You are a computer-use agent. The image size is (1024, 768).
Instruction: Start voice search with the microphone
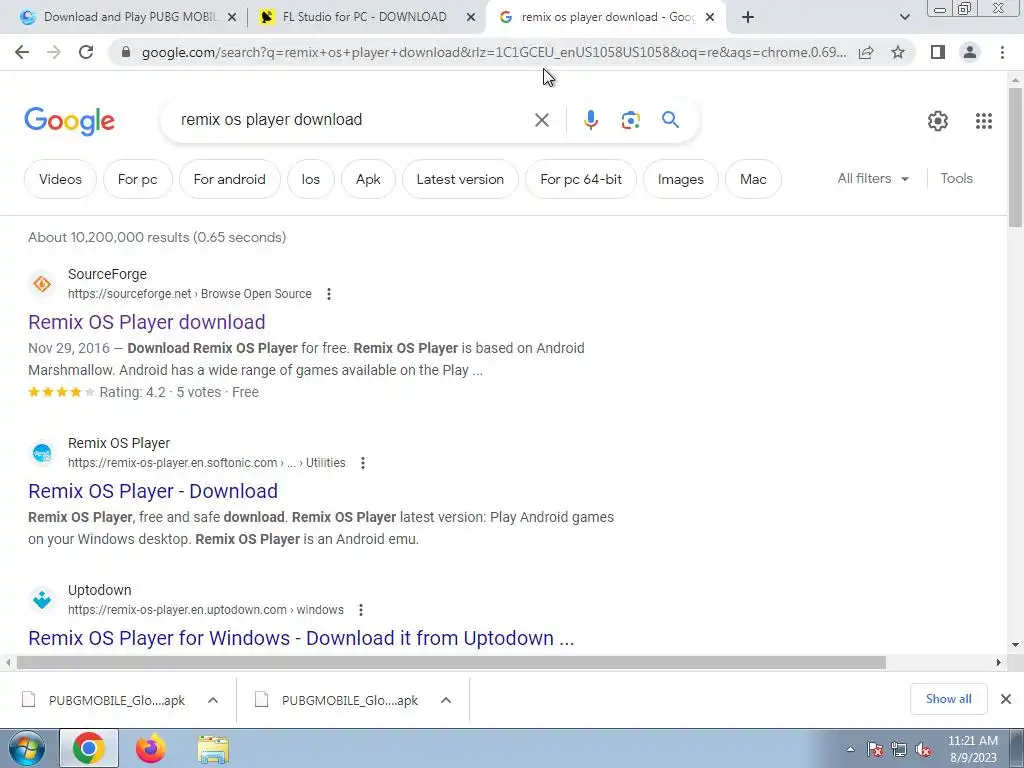pos(590,120)
